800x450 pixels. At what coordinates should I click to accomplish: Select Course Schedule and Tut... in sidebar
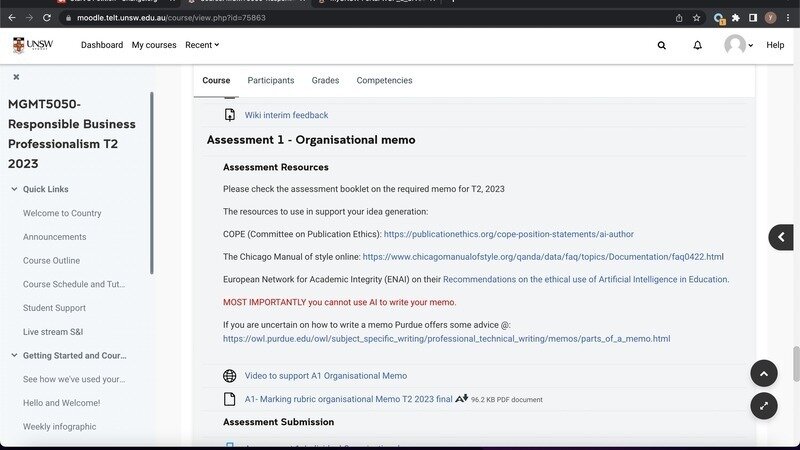74,284
